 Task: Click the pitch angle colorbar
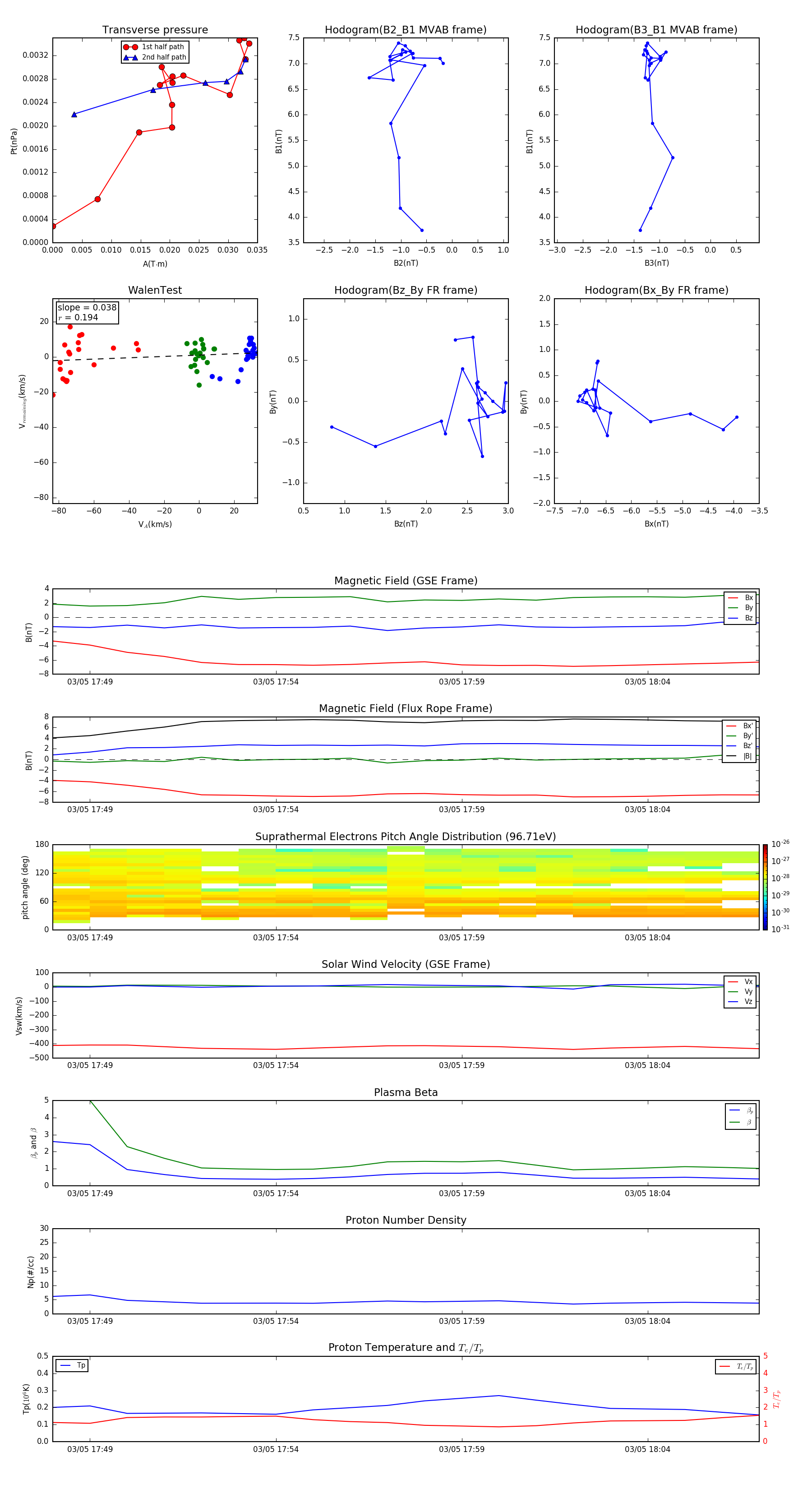pyautogui.click(x=765, y=887)
